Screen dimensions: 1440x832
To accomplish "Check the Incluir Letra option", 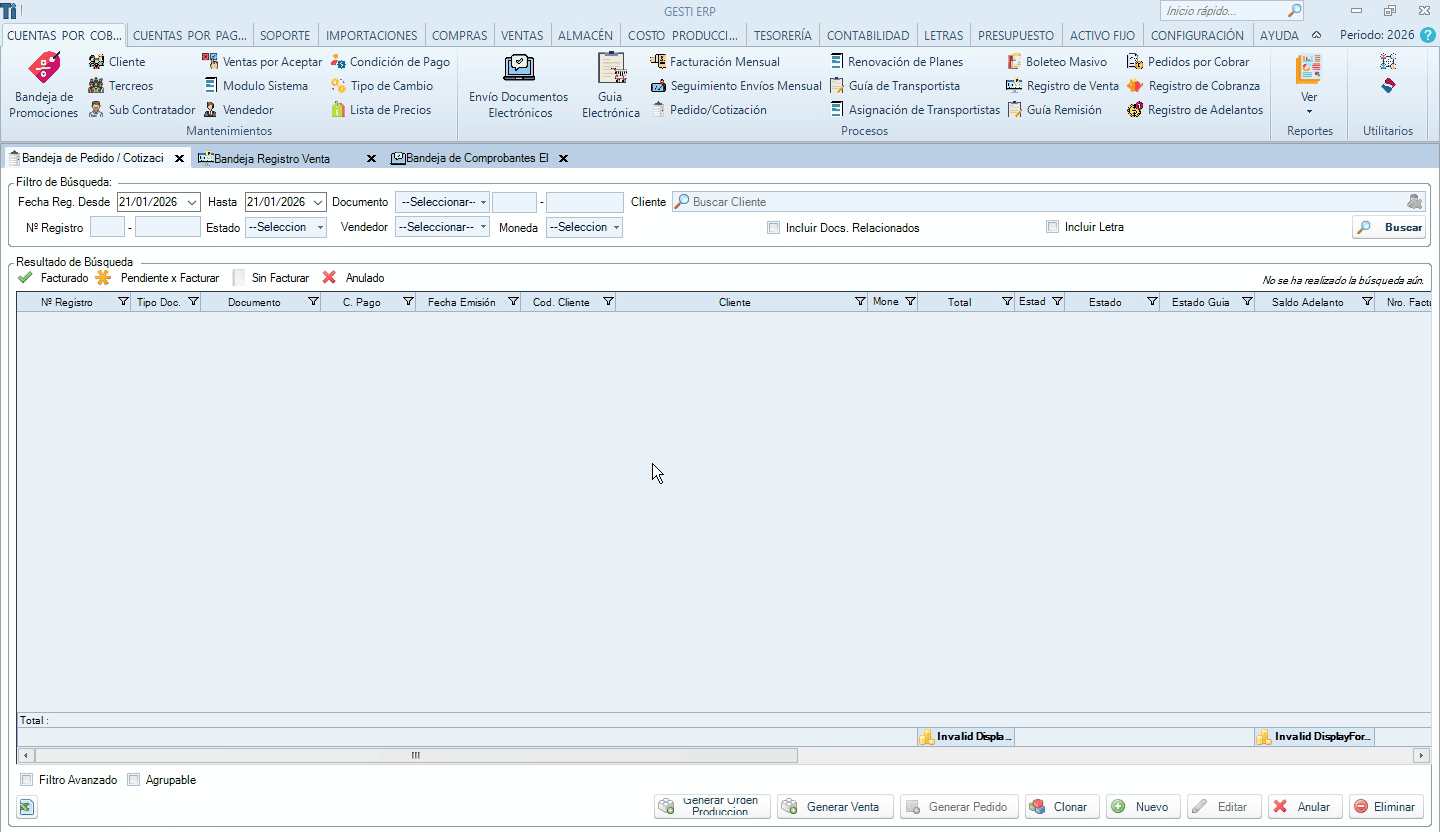I will click(1052, 227).
